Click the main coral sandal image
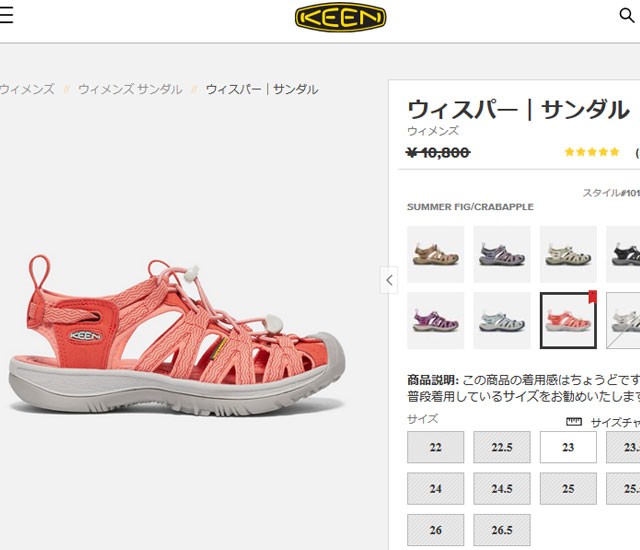The image size is (640, 550). [x=177, y=335]
